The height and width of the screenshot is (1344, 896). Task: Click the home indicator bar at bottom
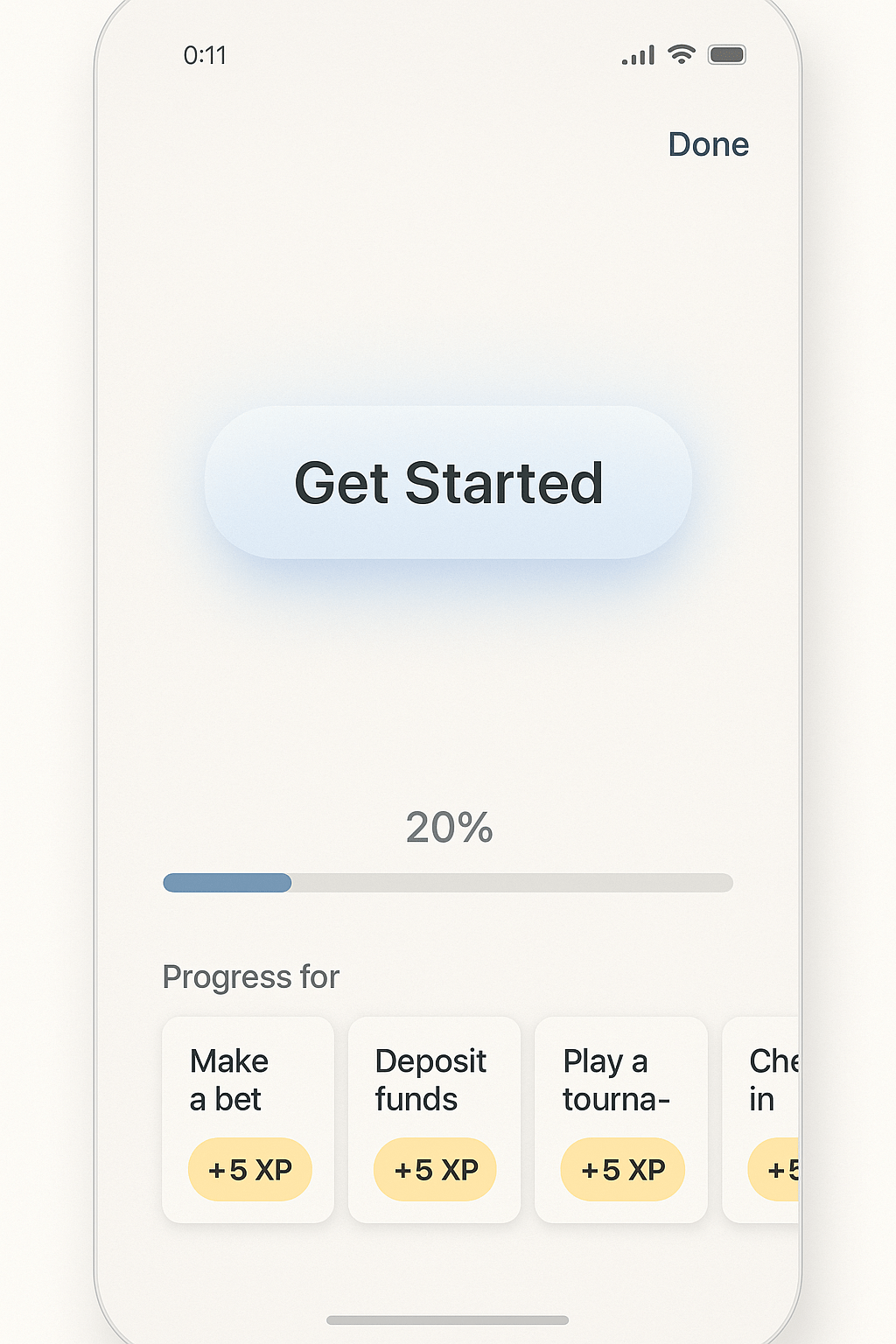447,1320
